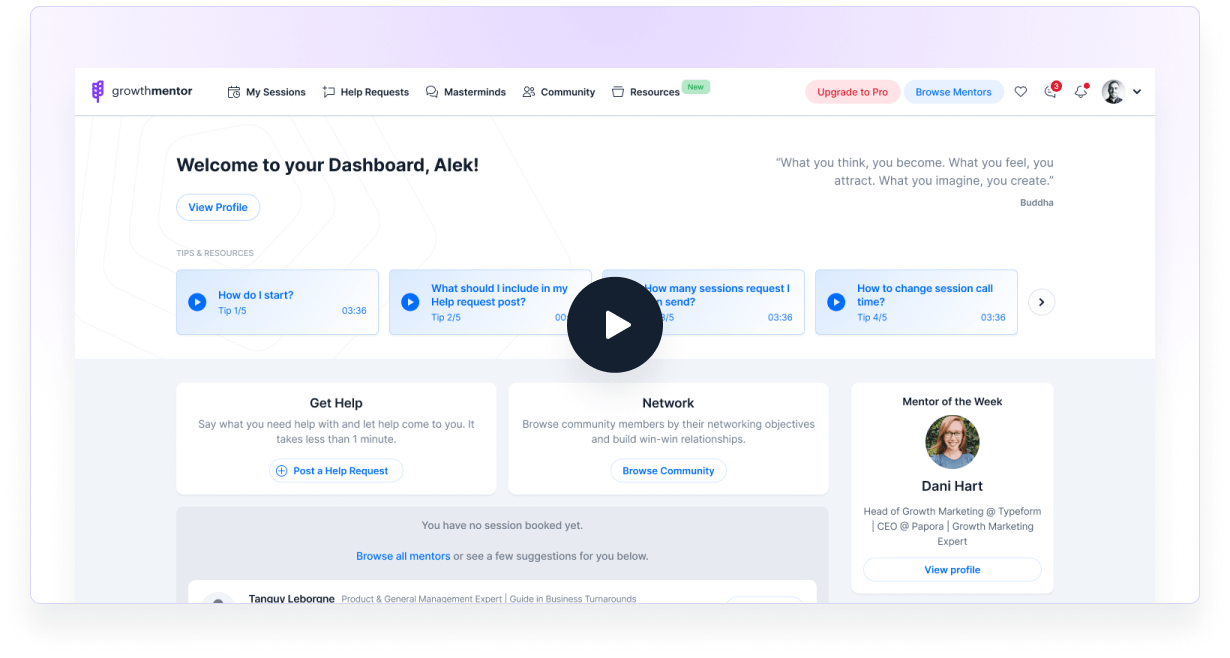Play the 'How do I start?' tip
1230x658 pixels.
[x=197, y=302]
